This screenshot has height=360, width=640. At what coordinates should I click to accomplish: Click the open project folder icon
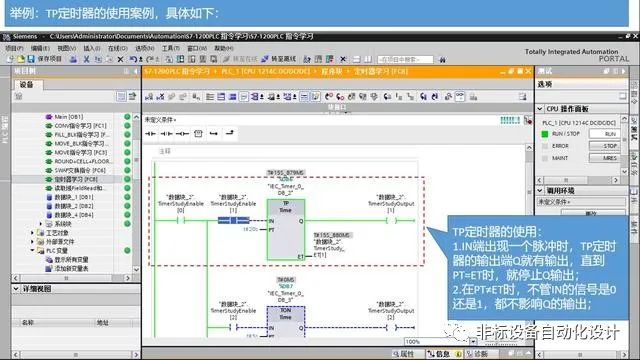point(21,60)
